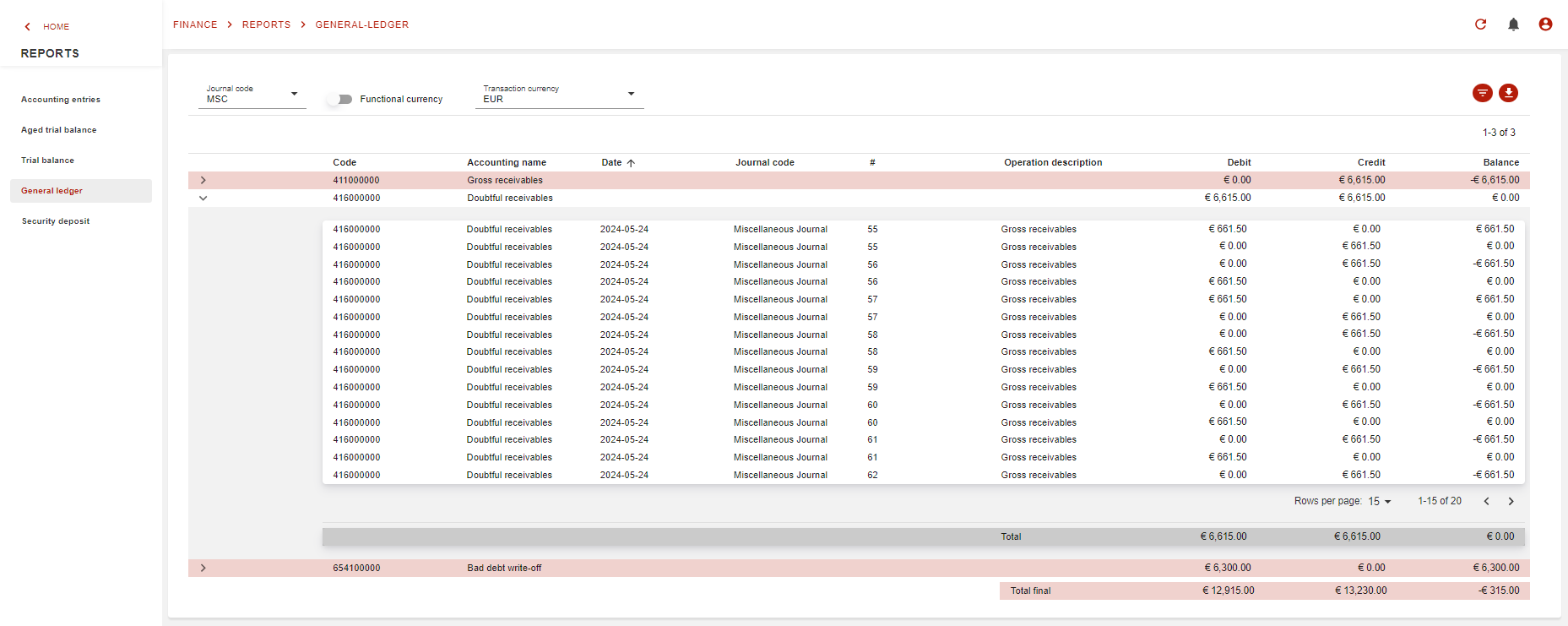The image size is (1568, 626).
Task: Click entry number 62 in the table
Action: pyautogui.click(x=872, y=475)
